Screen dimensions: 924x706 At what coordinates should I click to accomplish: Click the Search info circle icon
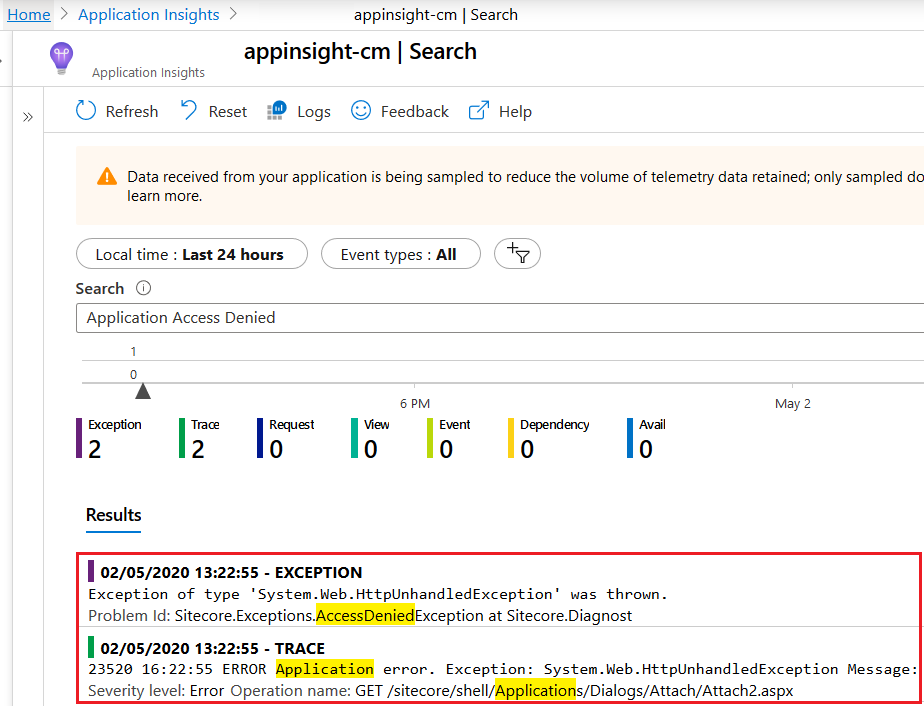tap(143, 288)
